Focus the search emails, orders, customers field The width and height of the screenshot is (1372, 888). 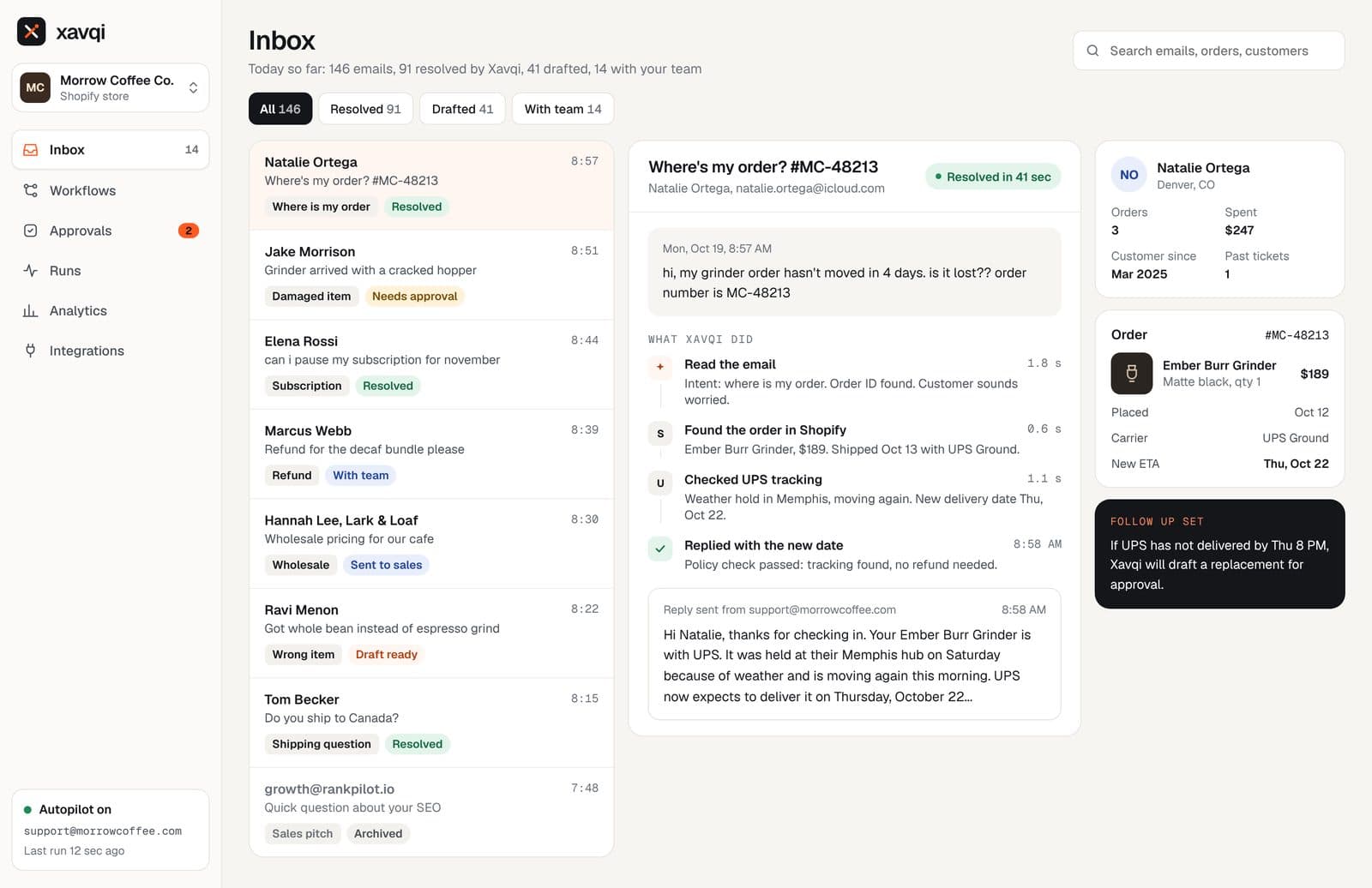point(1208,51)
